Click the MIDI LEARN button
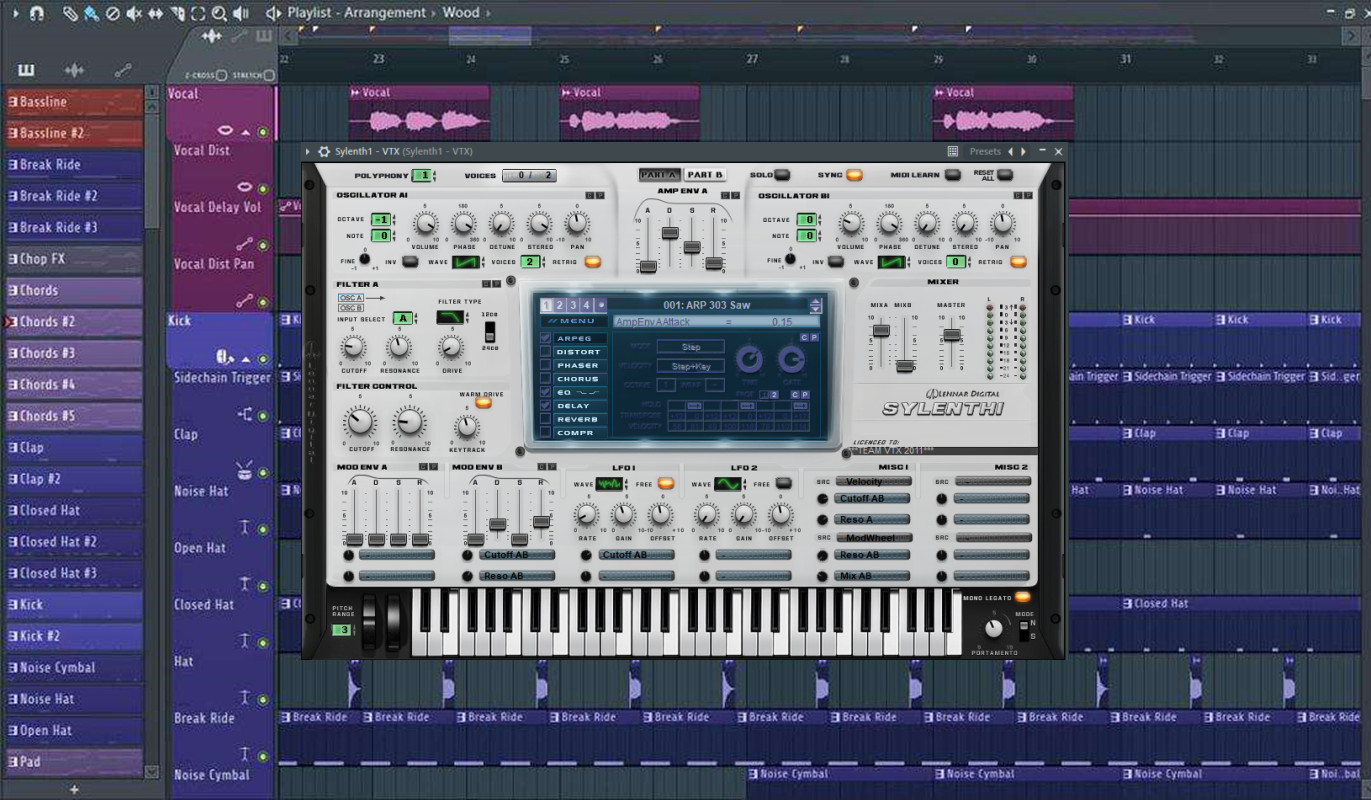1371x800 pixels. pyautogui.click(x=953, y=175)
